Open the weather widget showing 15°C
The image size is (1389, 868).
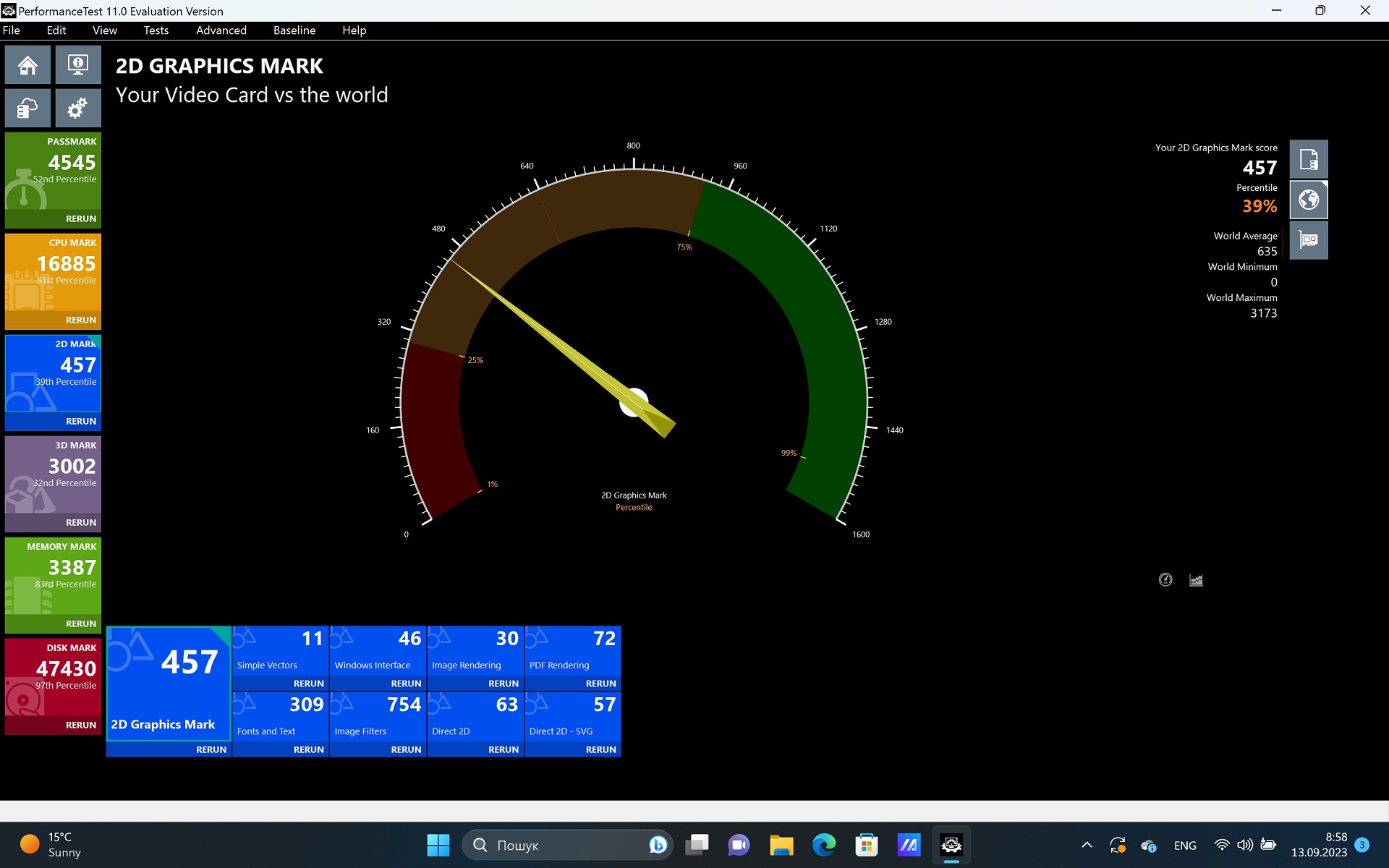point(51,845)
